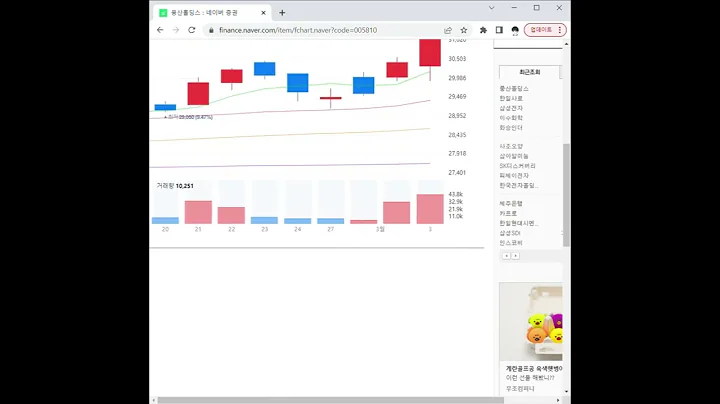
Task: Open 이수화학 from the recent list
Action: coord(511,118)
